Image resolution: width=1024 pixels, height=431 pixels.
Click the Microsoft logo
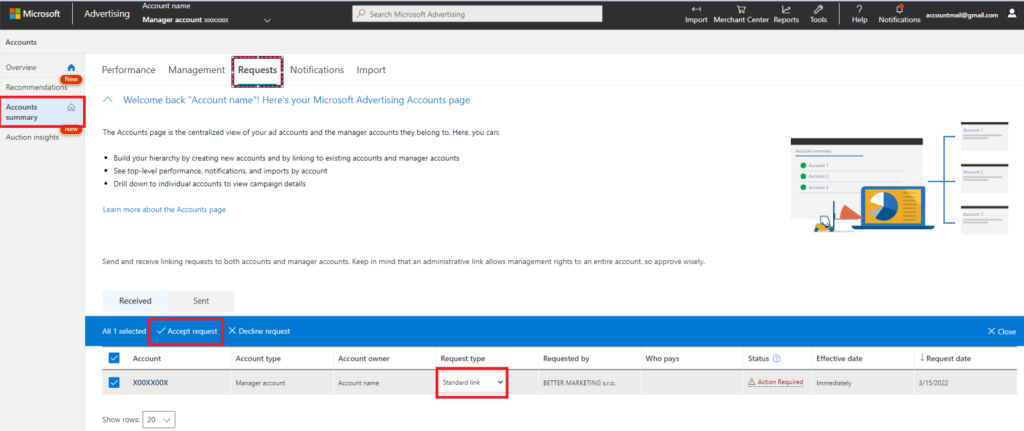[35, 14]
